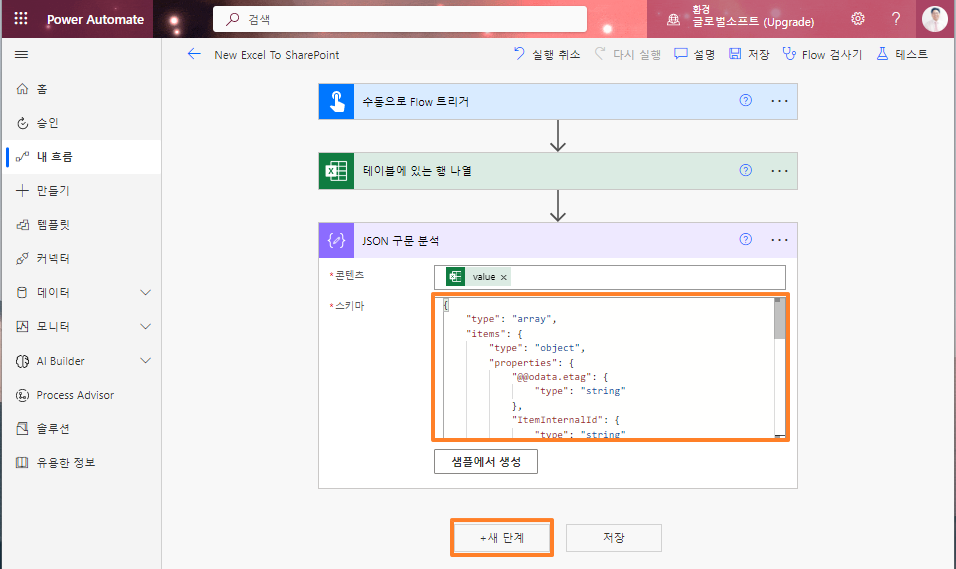Open ellipsis menu of 수동으로 Flow 트리거
The image size is (956, 569).
(779, 101)
